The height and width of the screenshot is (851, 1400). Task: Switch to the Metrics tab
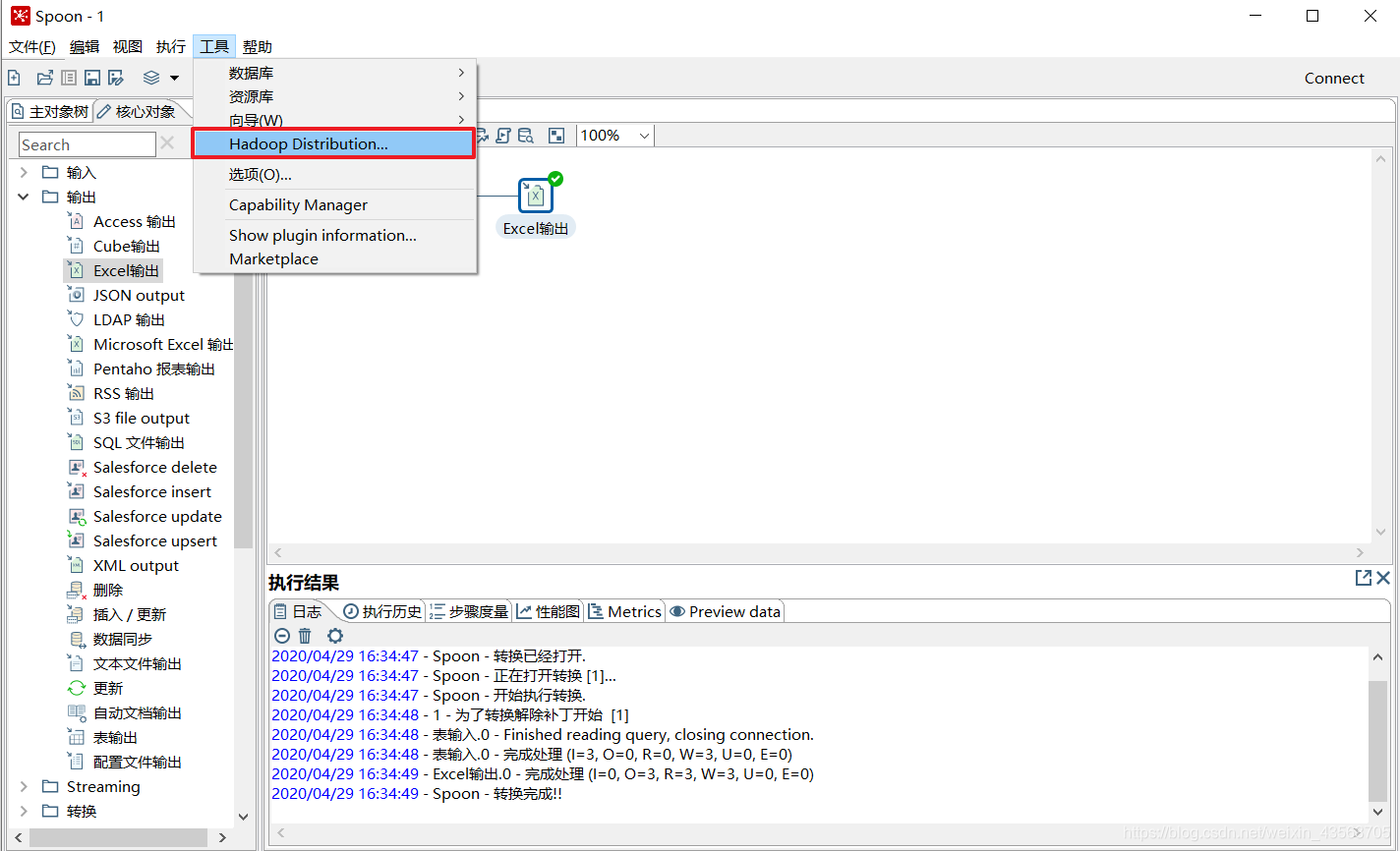point(624,611)
